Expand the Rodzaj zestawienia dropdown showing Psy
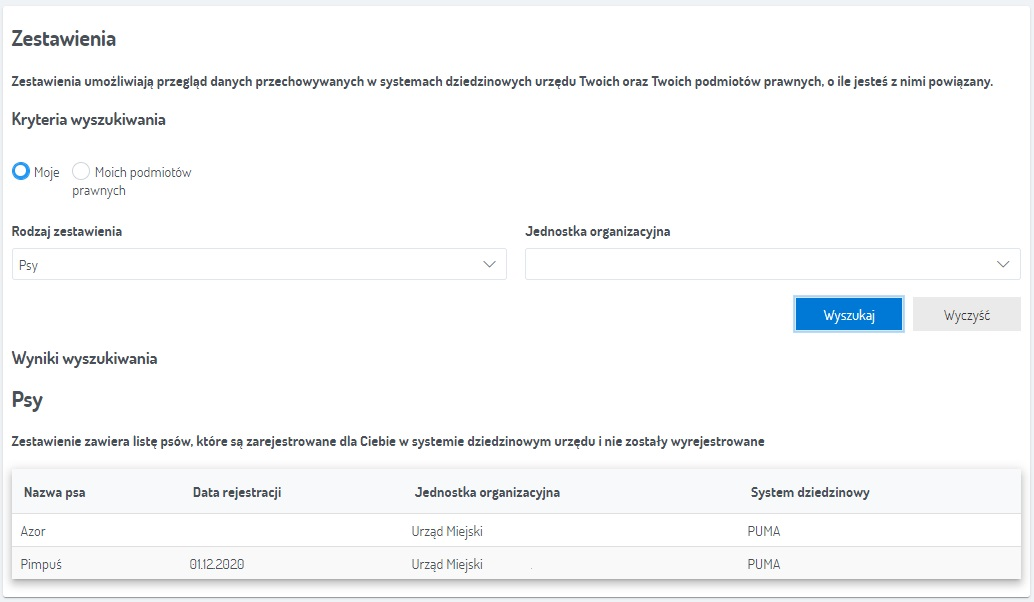Image resolution: width=1034 pixels, height=602 pixels. click(259, 265)
